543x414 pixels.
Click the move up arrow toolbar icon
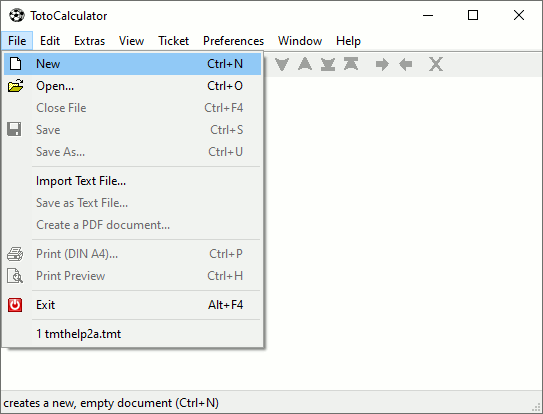coord(305,64)
